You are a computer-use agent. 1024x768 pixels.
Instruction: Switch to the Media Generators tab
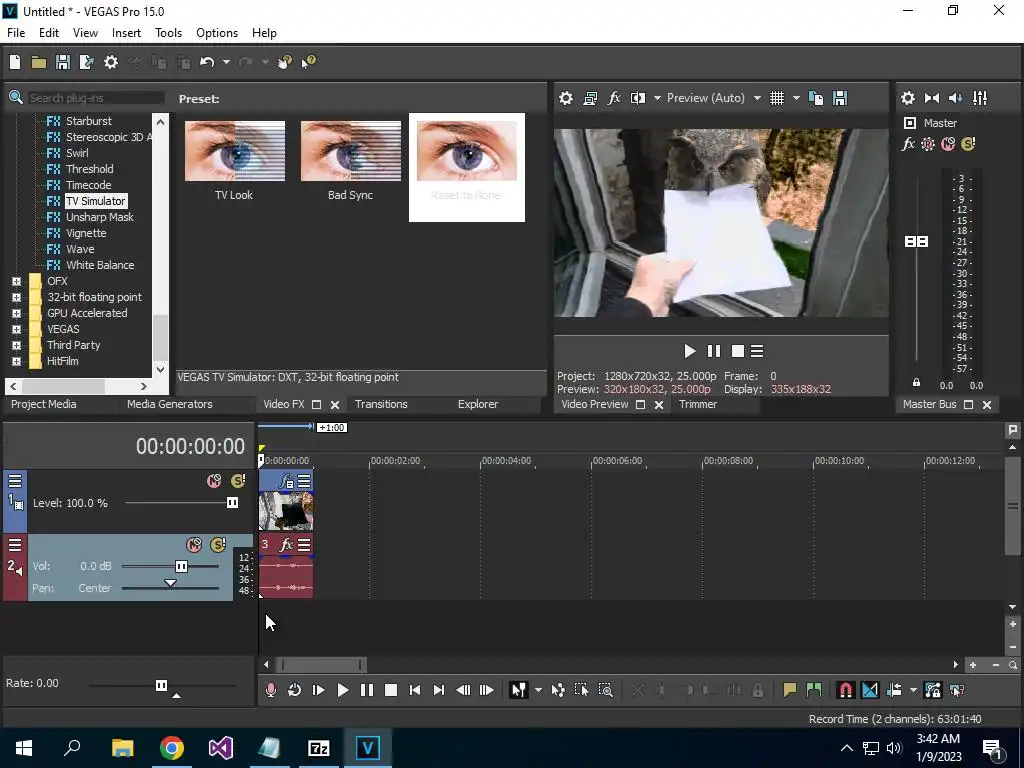pos(170,404)
